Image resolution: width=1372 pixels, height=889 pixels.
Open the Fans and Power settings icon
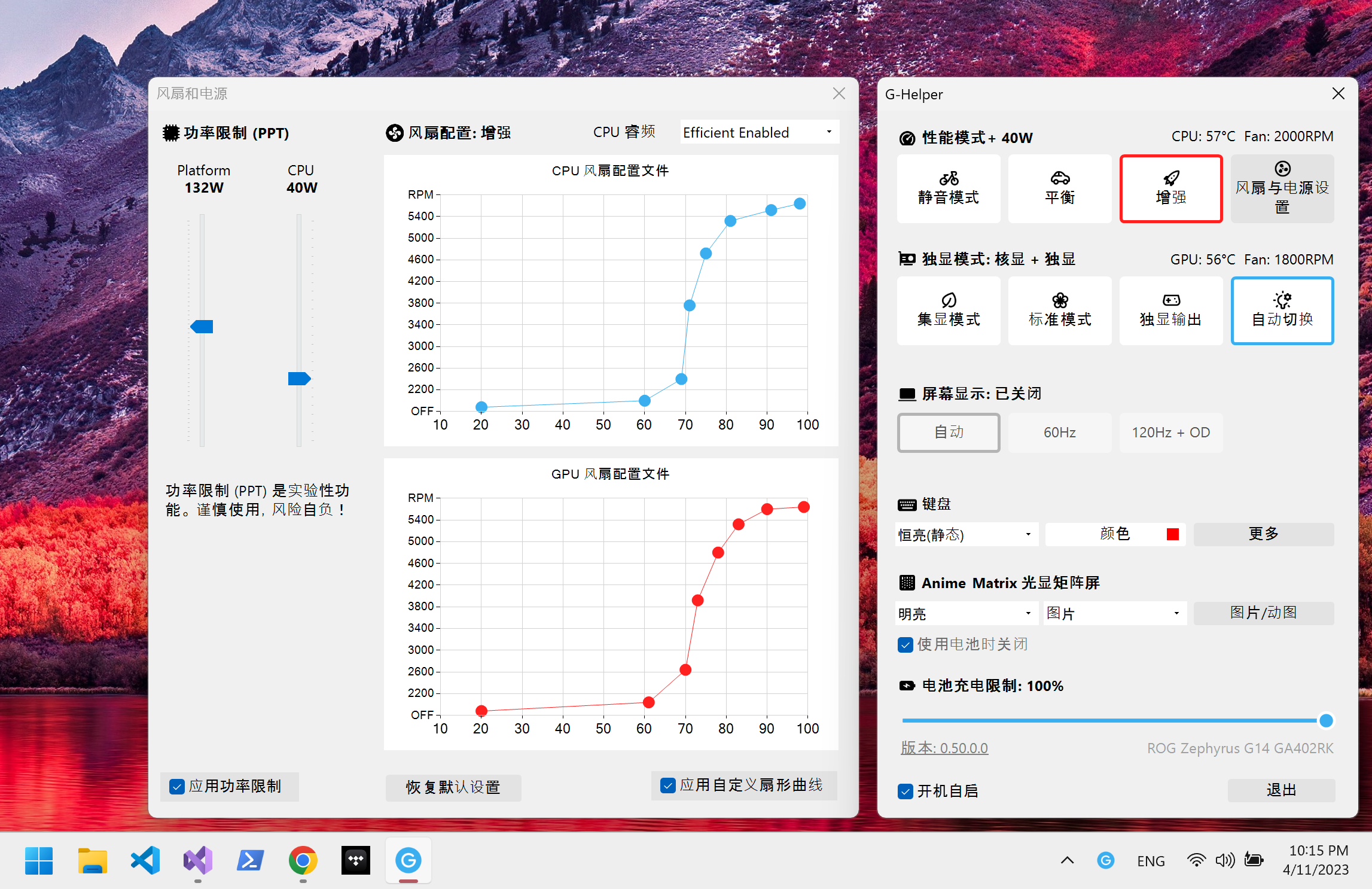pos(1282,169)
